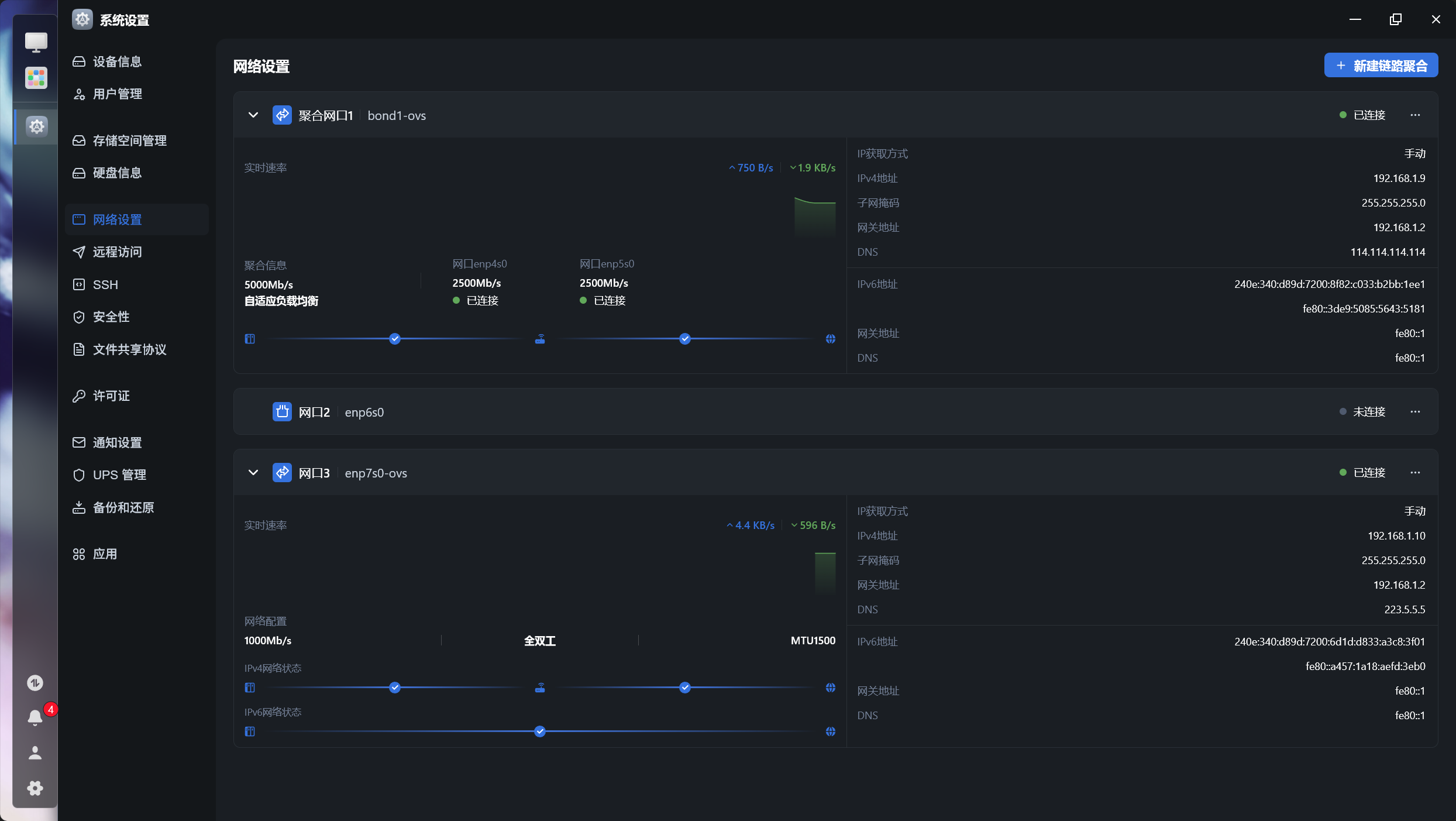
Task: Click the transfer tasks icon in dock
Action: pyautogui.click(x=35, y=683)
